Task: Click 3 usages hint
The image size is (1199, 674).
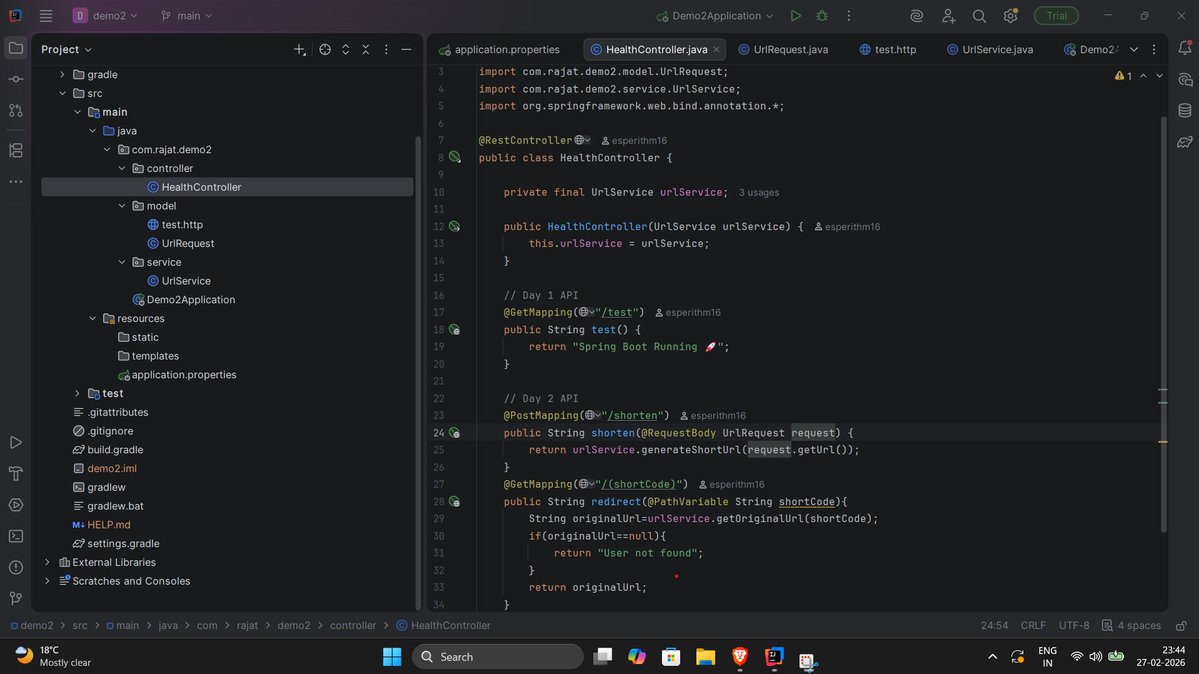Action: (759, 193)
